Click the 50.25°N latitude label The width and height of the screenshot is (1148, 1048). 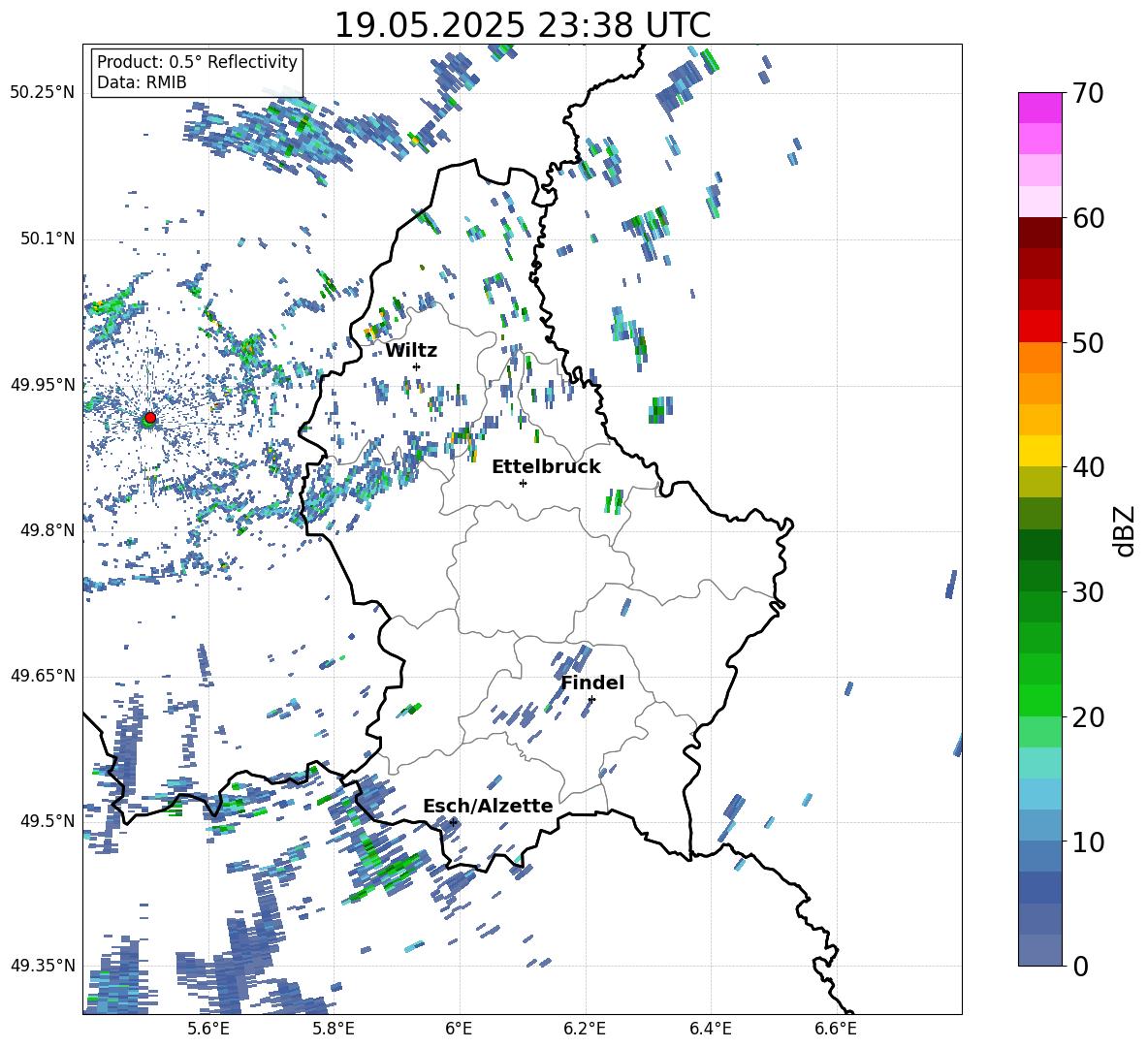tap(43, 92)
